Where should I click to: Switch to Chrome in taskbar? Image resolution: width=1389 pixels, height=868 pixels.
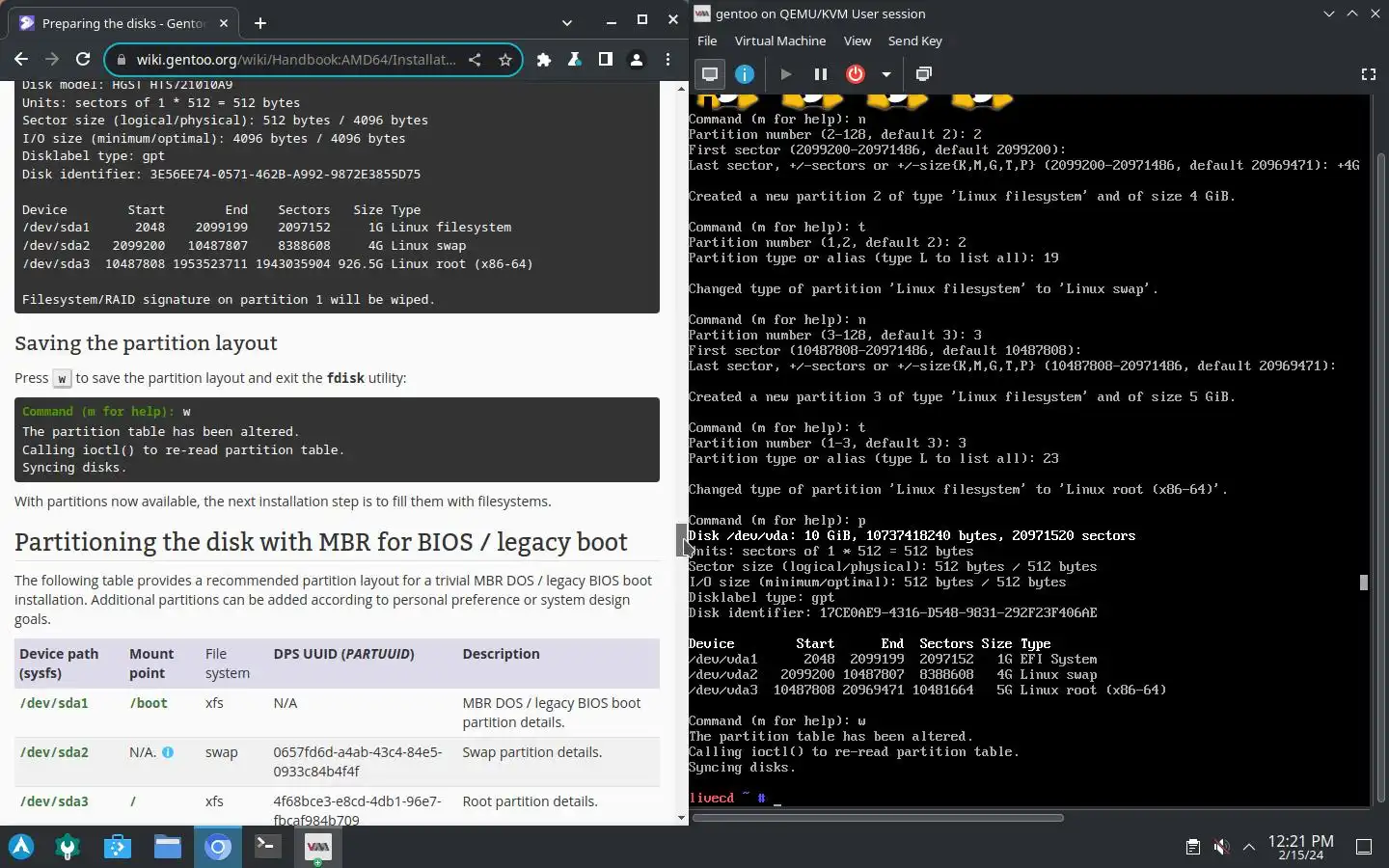point(218,847)
